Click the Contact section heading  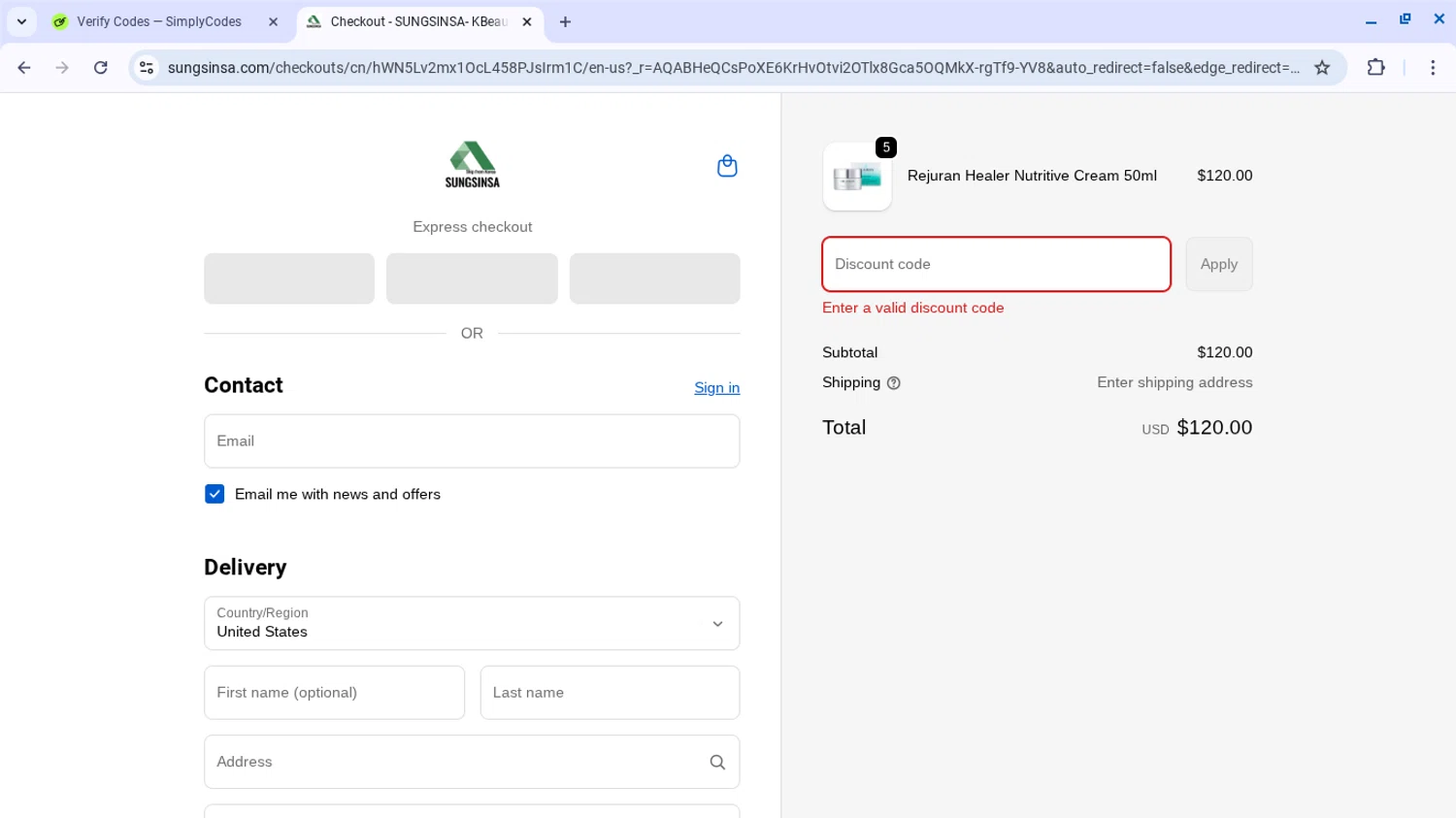pos(244,385)
